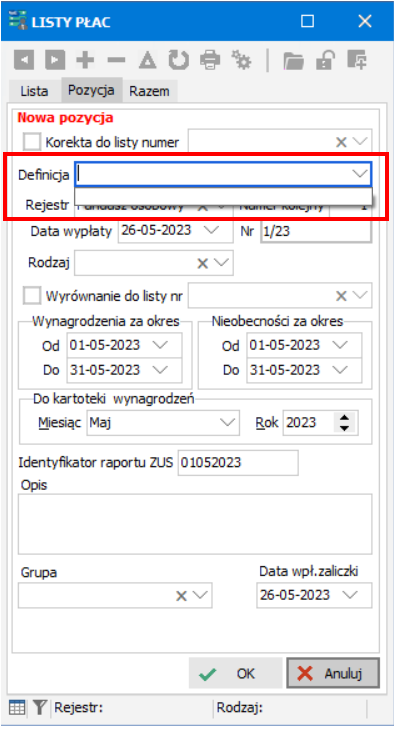
Task: Open Korekta do listy numer dropdown arrow
Action: 360,141
